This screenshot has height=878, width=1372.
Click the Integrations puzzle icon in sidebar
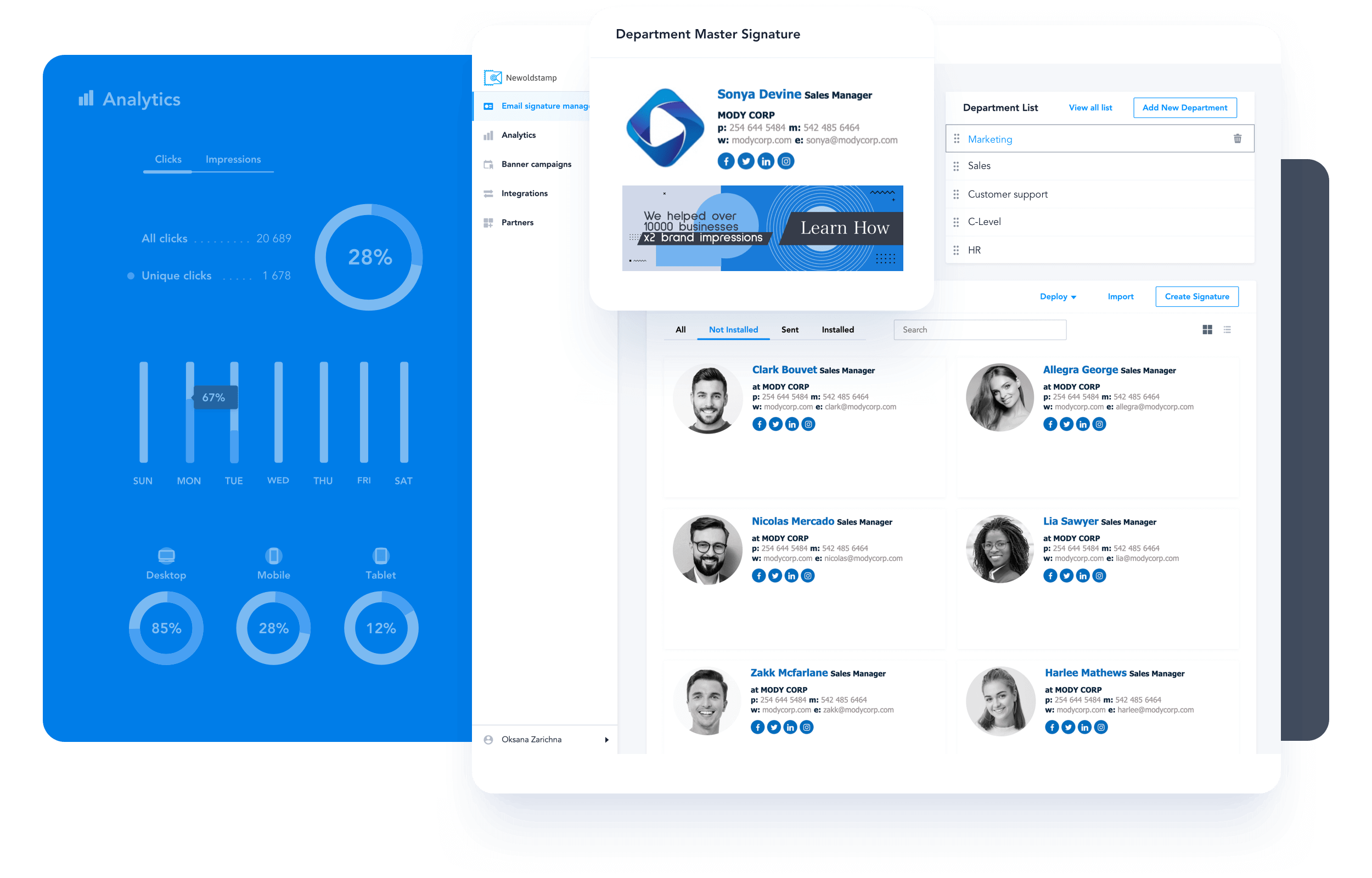click(489, 193)
